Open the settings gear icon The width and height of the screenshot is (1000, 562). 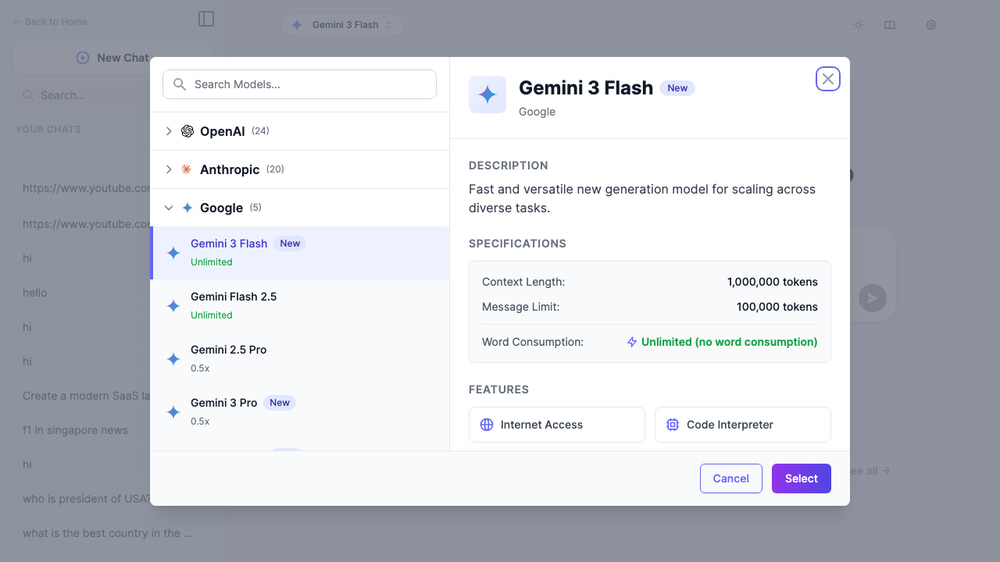coord(931,25)
